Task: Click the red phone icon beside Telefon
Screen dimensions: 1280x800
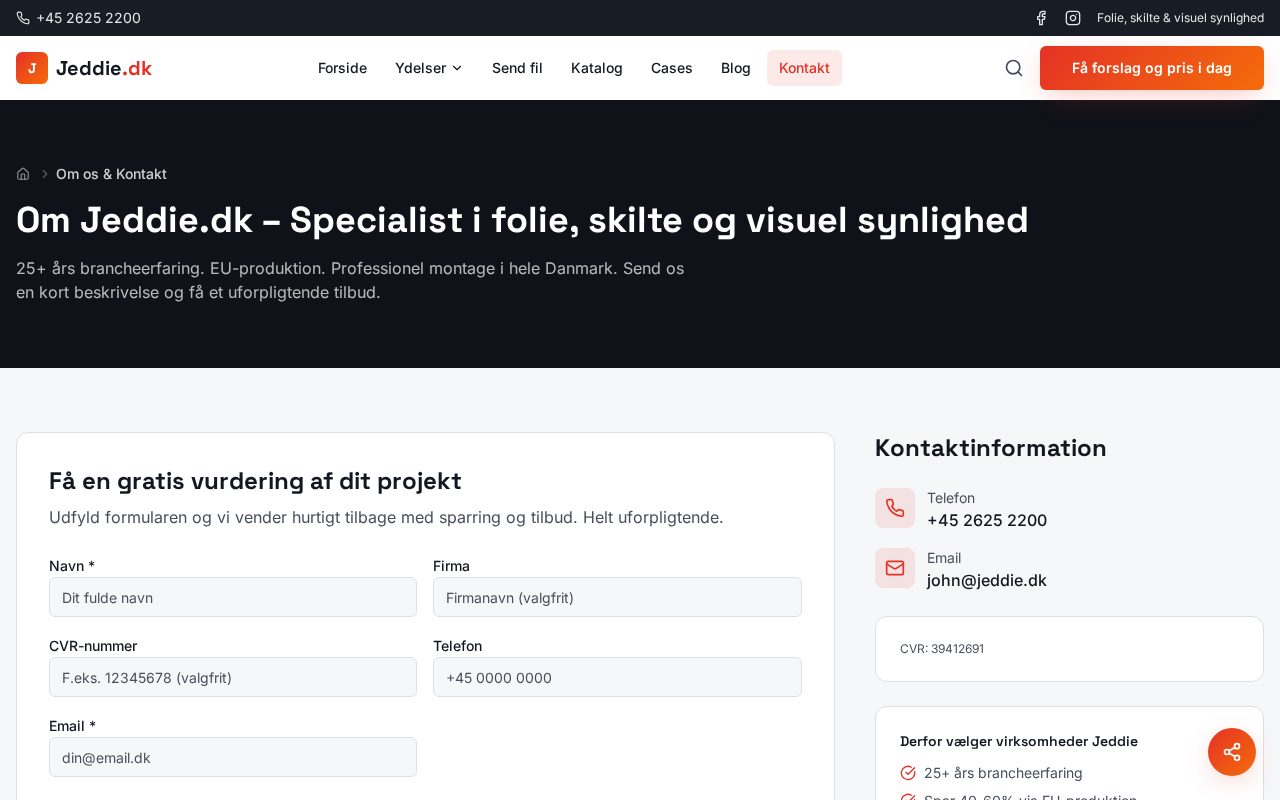Action: (x=895, y=508)
